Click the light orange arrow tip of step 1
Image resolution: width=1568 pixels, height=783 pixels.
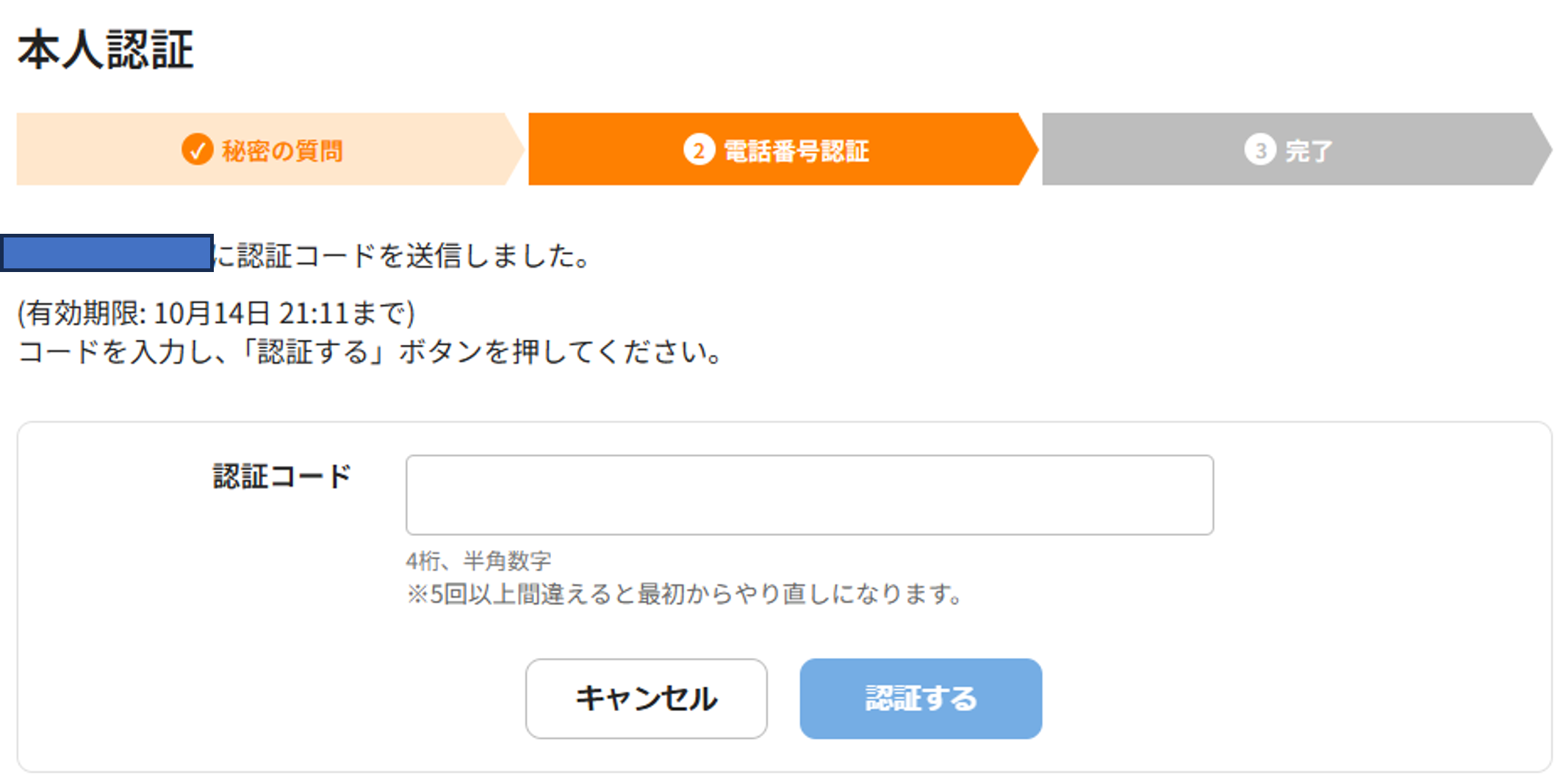(x=514, y=149)
